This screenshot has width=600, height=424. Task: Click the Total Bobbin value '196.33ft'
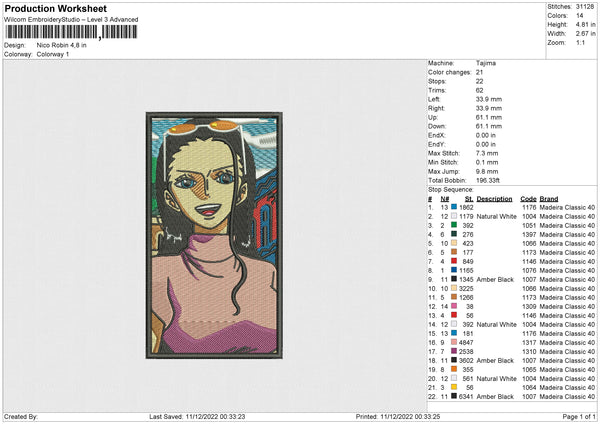pos(488,180)
